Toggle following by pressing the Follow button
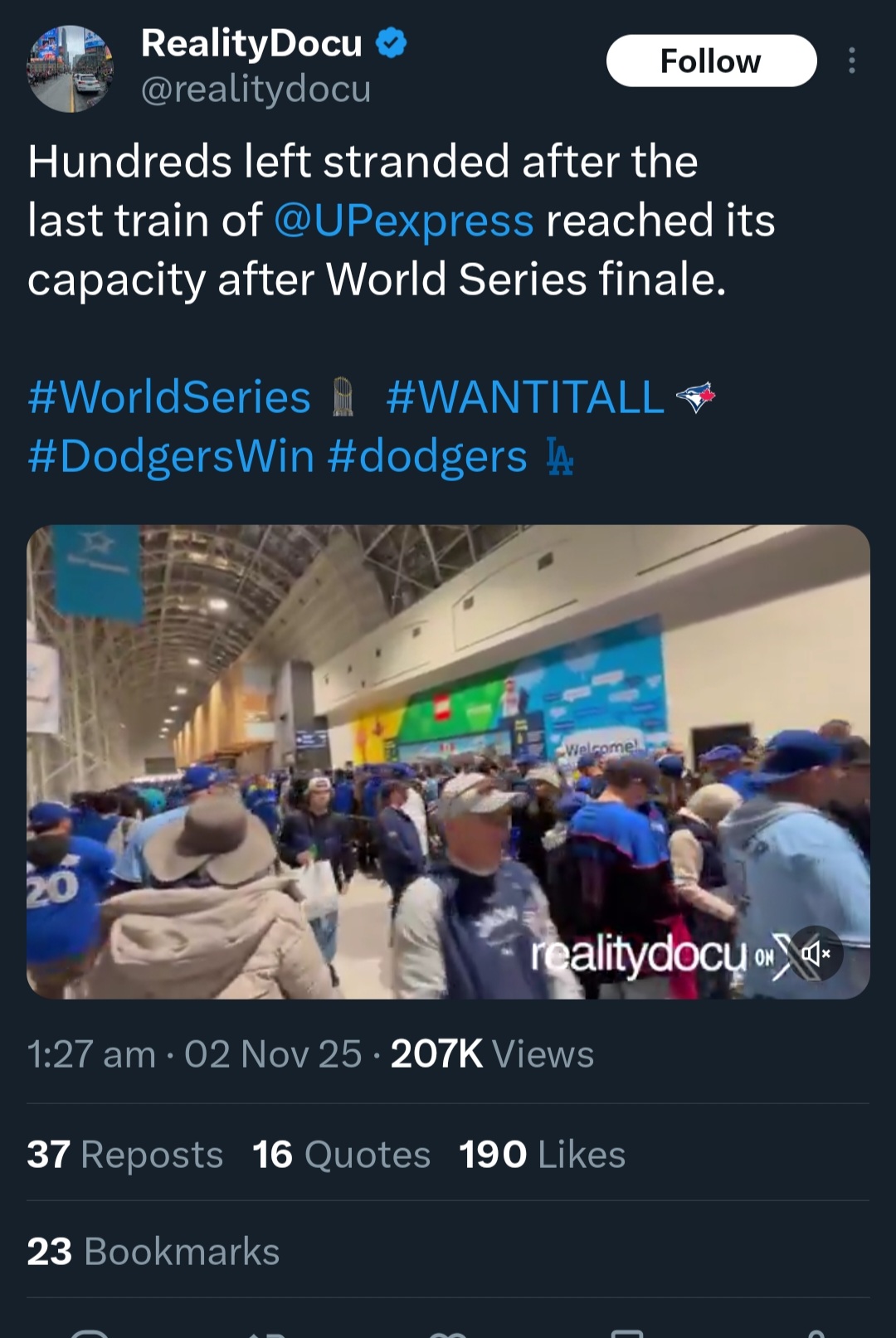The image size is (896, 1338). click(712, 60)
